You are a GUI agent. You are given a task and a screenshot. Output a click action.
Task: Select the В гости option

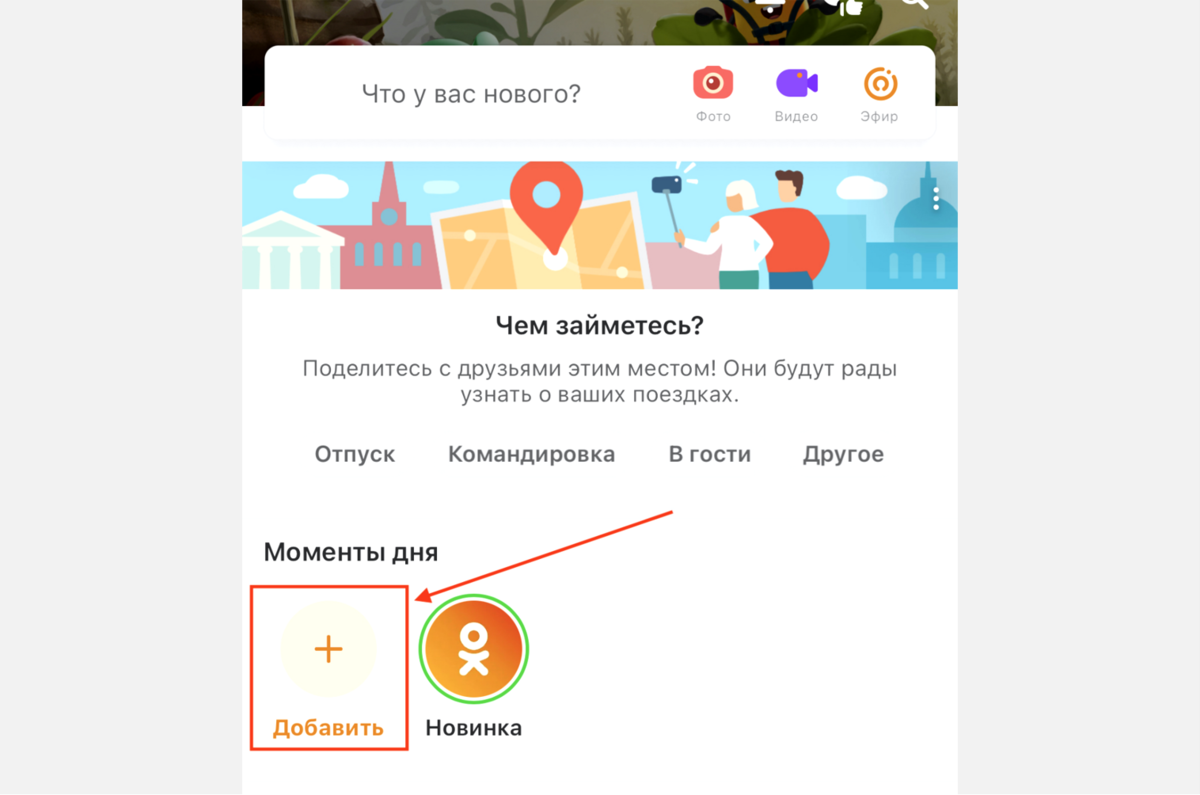tap(709, 454)
